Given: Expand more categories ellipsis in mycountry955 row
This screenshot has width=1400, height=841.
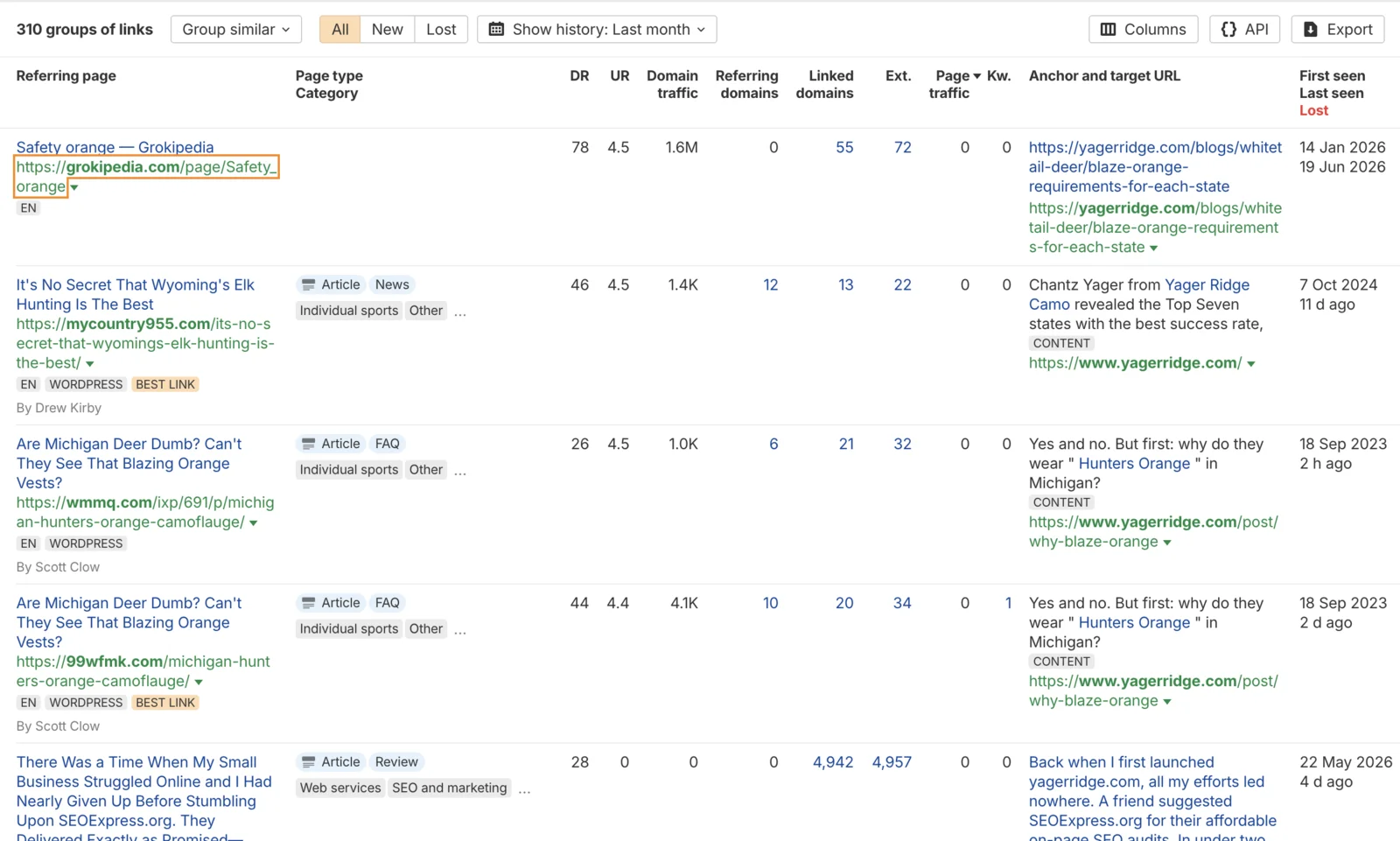Looking at the screenshot, I should pyautogui.click(x=460, y=312).
